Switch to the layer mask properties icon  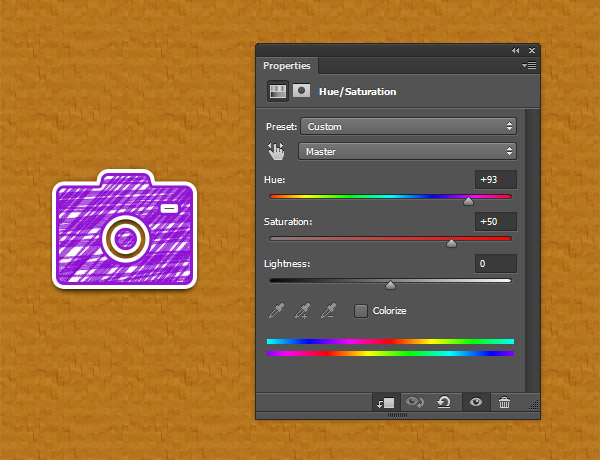300,91
